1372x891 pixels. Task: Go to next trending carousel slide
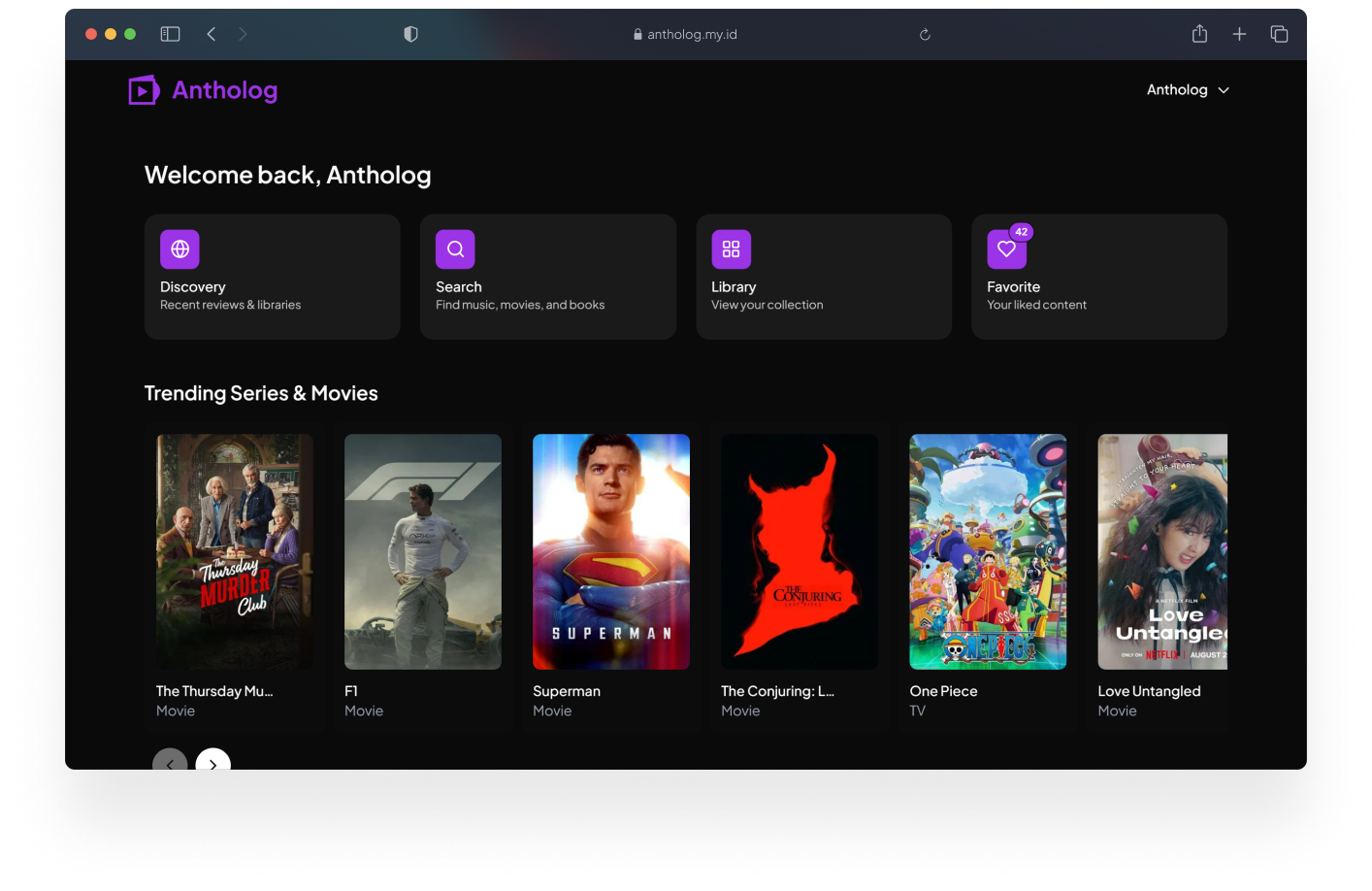213,761
